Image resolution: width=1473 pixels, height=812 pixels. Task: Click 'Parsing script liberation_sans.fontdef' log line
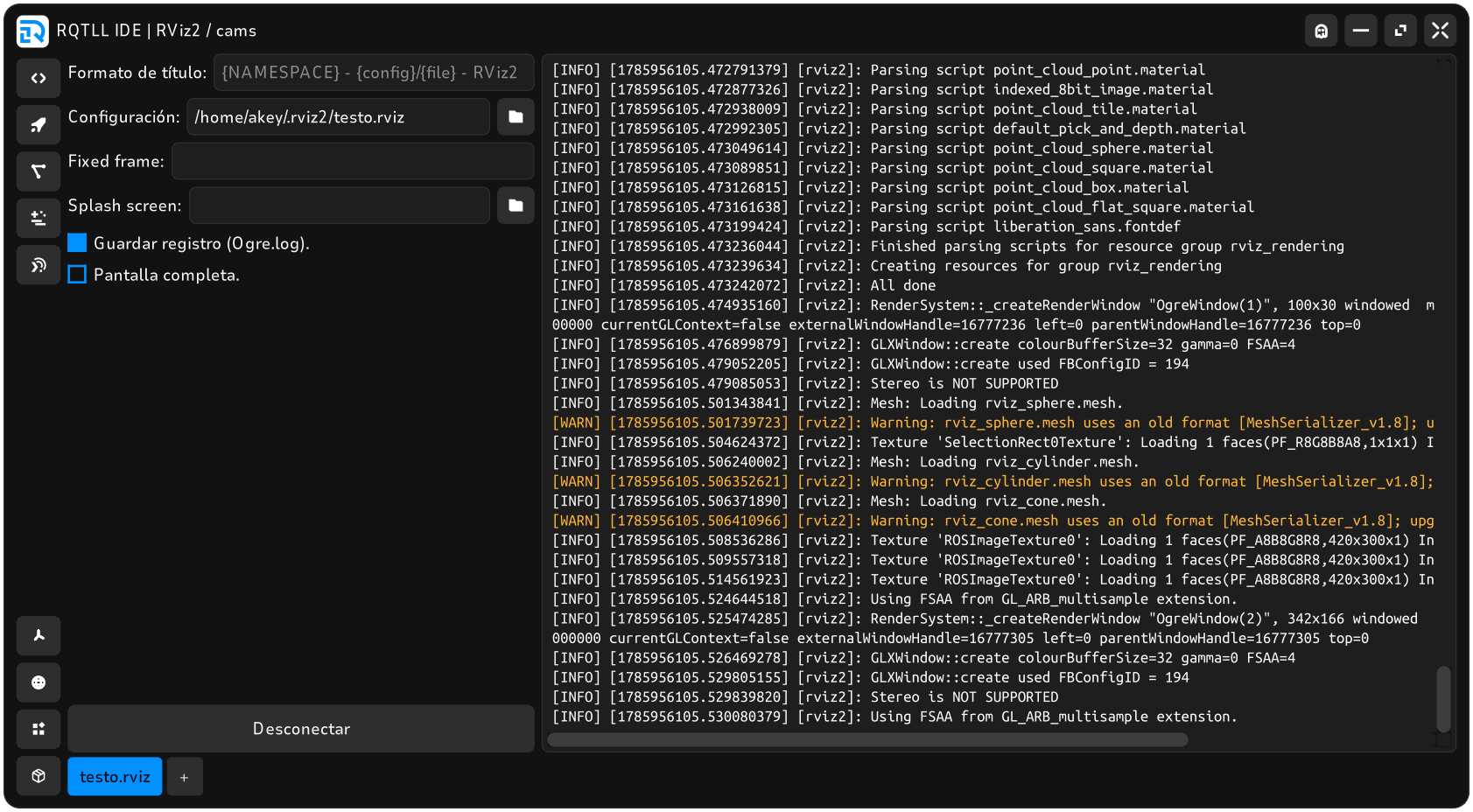[866, 227]
